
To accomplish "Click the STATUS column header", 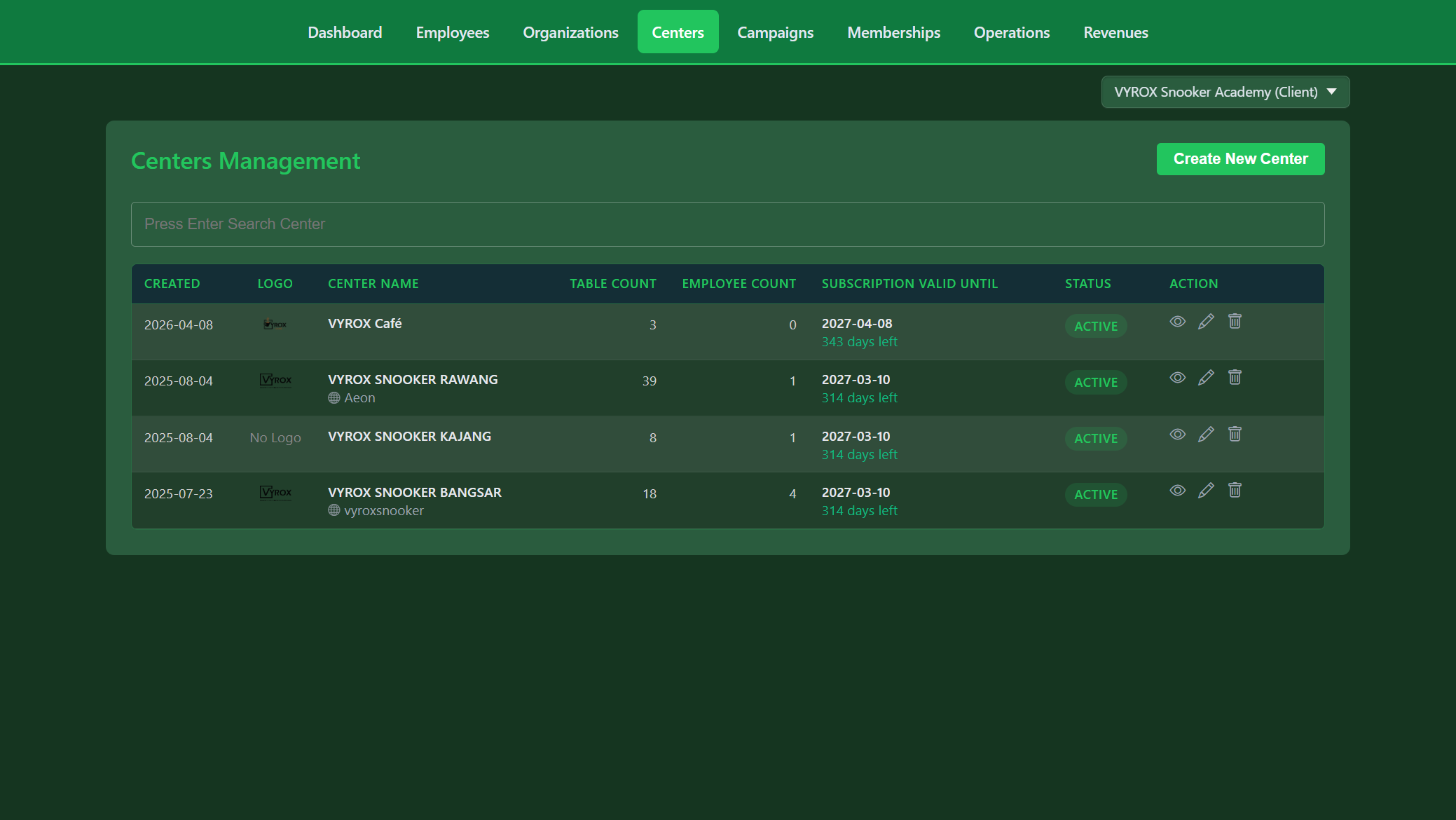I will [1087, 284].
